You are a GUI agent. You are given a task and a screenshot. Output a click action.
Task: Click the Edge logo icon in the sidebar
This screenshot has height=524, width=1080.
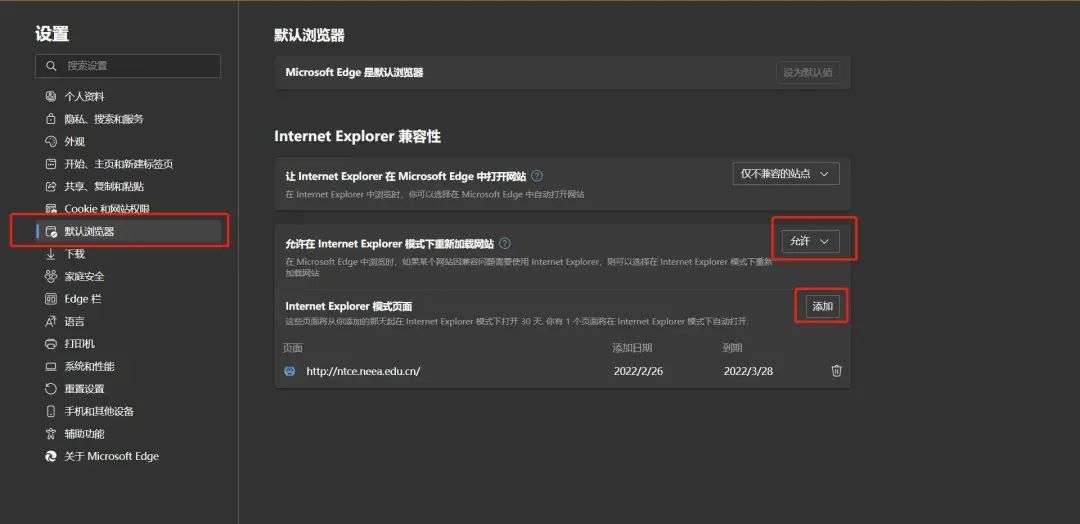click(50, 456)
